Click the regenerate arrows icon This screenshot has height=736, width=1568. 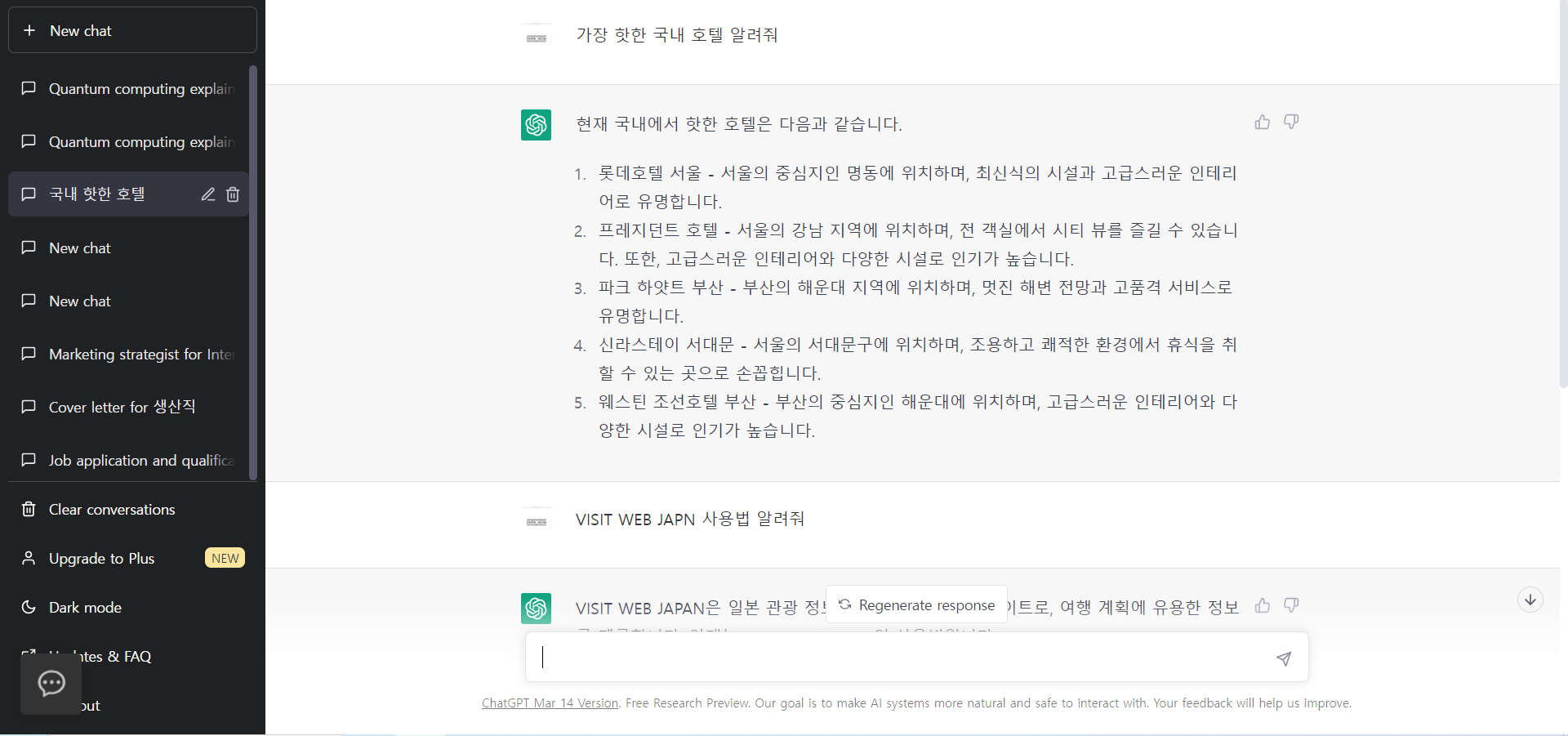tap(845, 604)
